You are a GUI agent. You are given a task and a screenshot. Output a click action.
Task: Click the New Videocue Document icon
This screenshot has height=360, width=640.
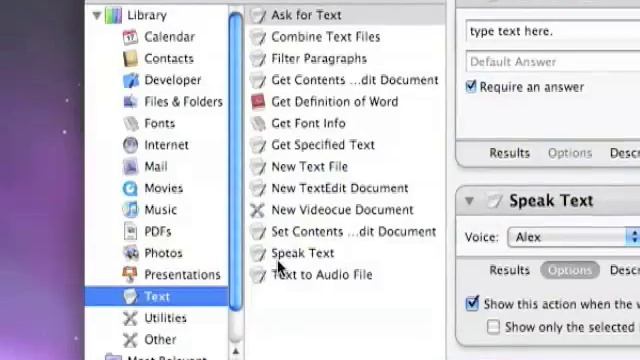click(258, 210)
